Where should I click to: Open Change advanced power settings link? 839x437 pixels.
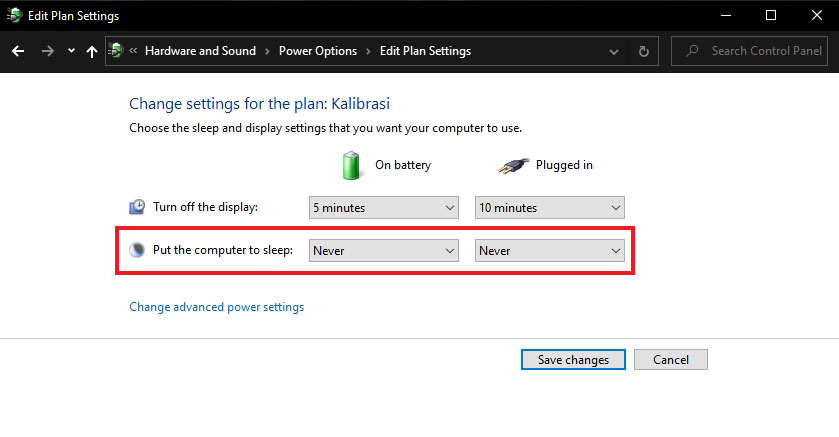pos(217,307)
